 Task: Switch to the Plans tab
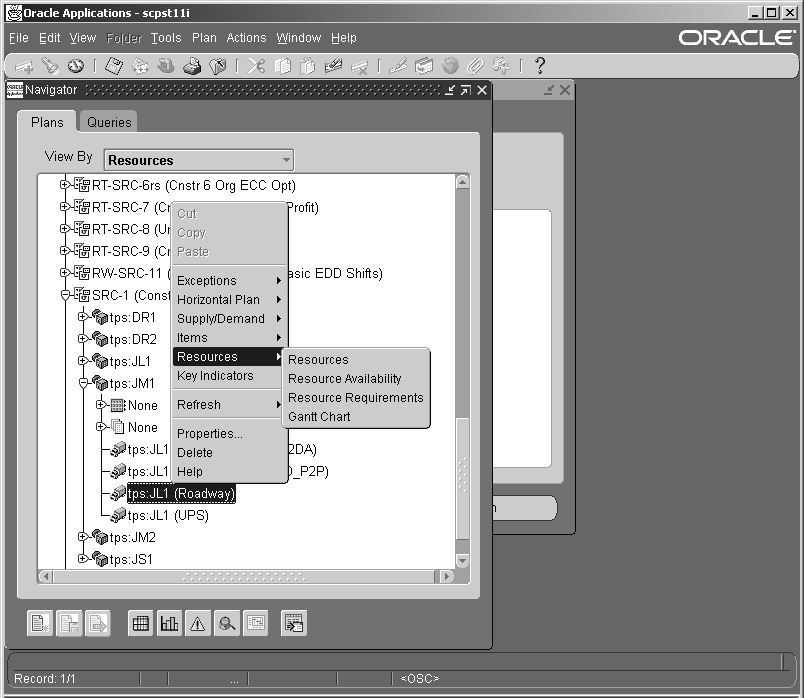(x=47, y=122)
